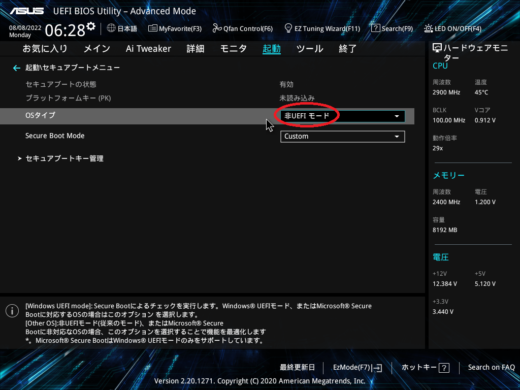Click the ASUS logo
Image resolution: width=520 pixels, height=390 pixels.
[27, 11]
